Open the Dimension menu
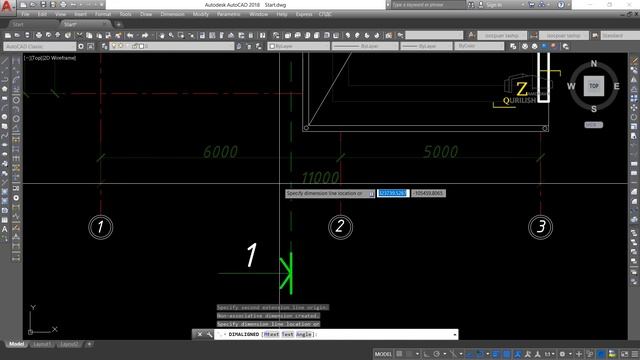 coord(172,14)
